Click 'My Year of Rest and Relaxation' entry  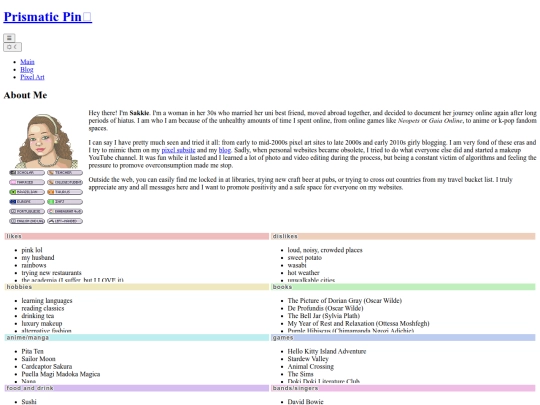click(359, 323)
